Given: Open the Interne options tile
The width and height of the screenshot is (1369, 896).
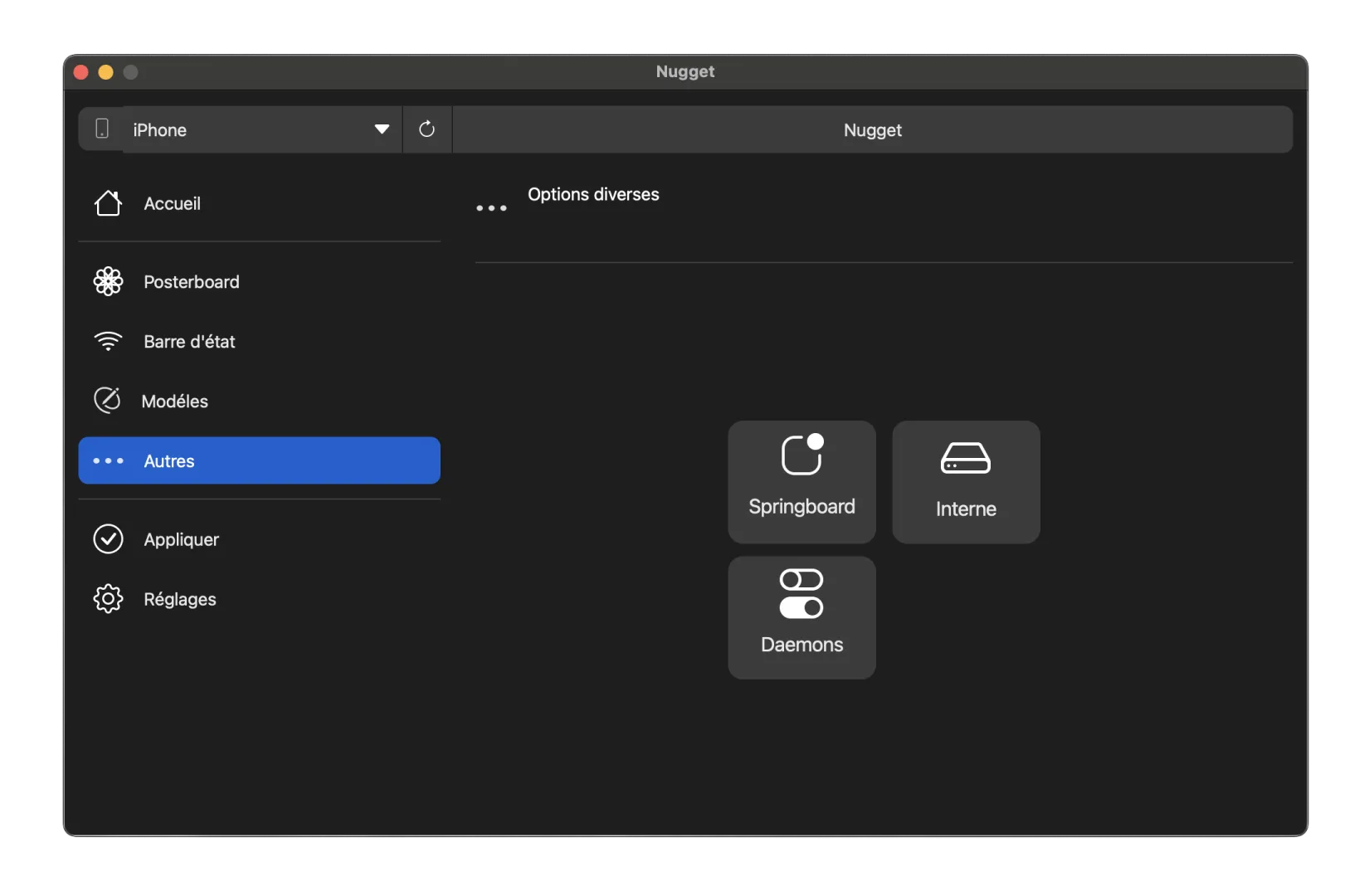Looking at the screenshot, I should click(966, 482).
